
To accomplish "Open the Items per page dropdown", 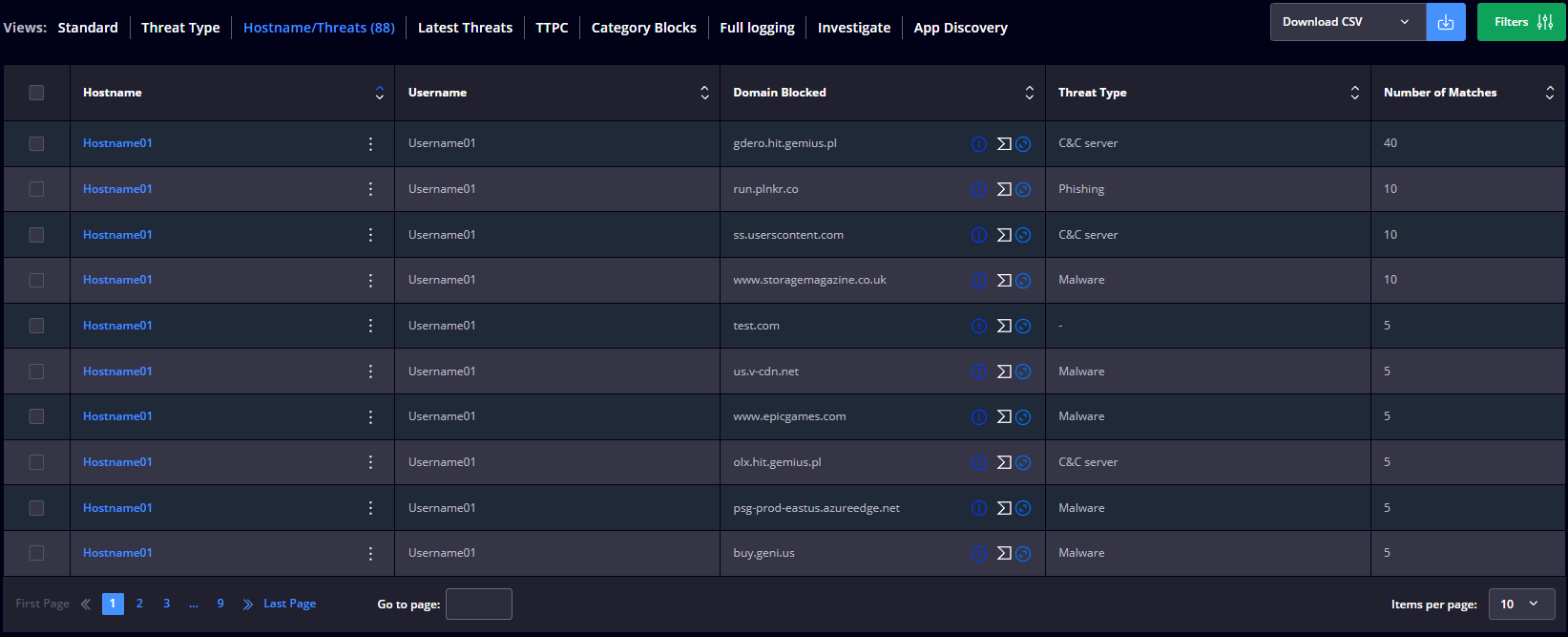I will 1522,604.
